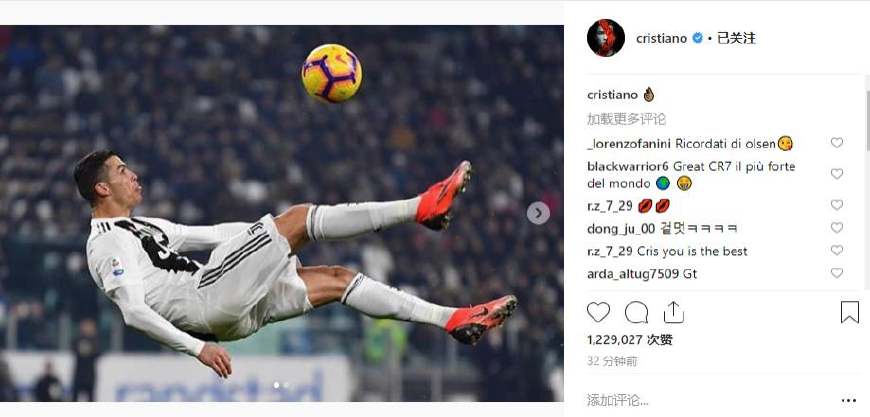Like blackwarrior6's comment with heart
Viewport: 870px width, 417px height.
[837, 174]
